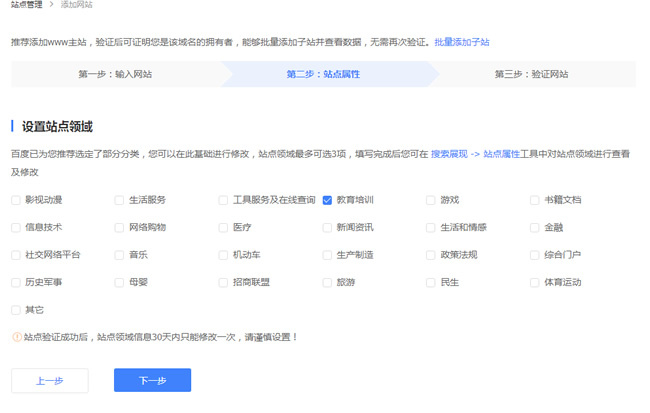Select the 新闻资讯 checkbox
Screen dimensions: 650x413
coord(327,227)
